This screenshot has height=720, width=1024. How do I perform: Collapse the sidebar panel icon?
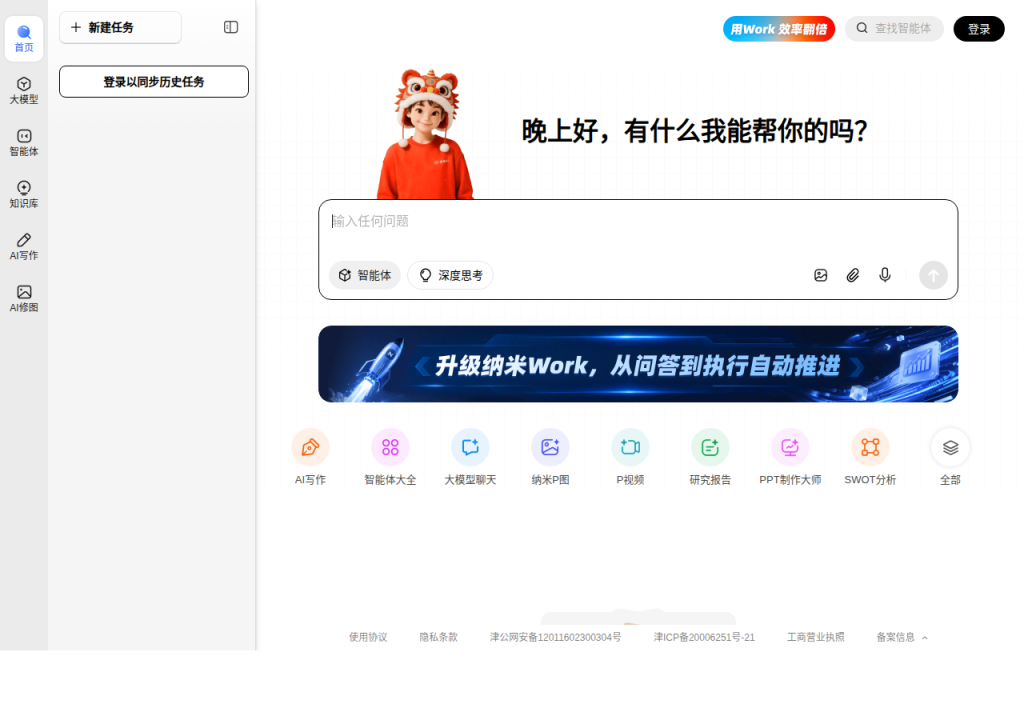[x=231, y=27]
